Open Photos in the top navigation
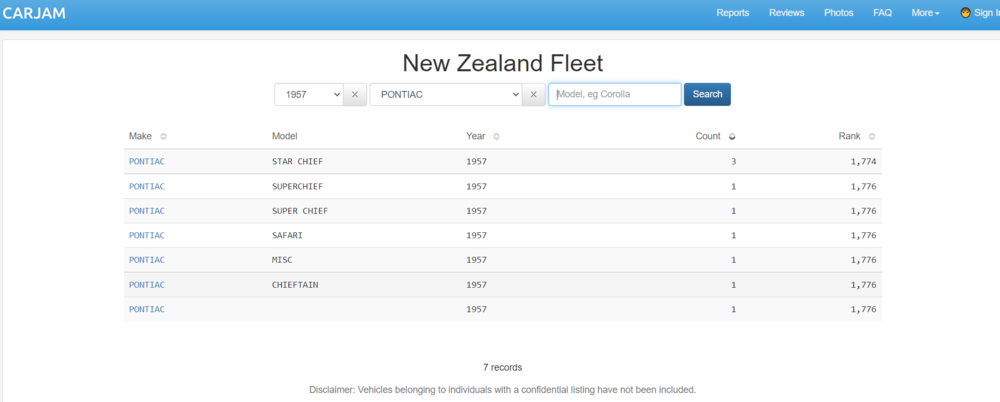Image resolution: width=1000 pixels, height=402 pixels. (x=839, y=13)
